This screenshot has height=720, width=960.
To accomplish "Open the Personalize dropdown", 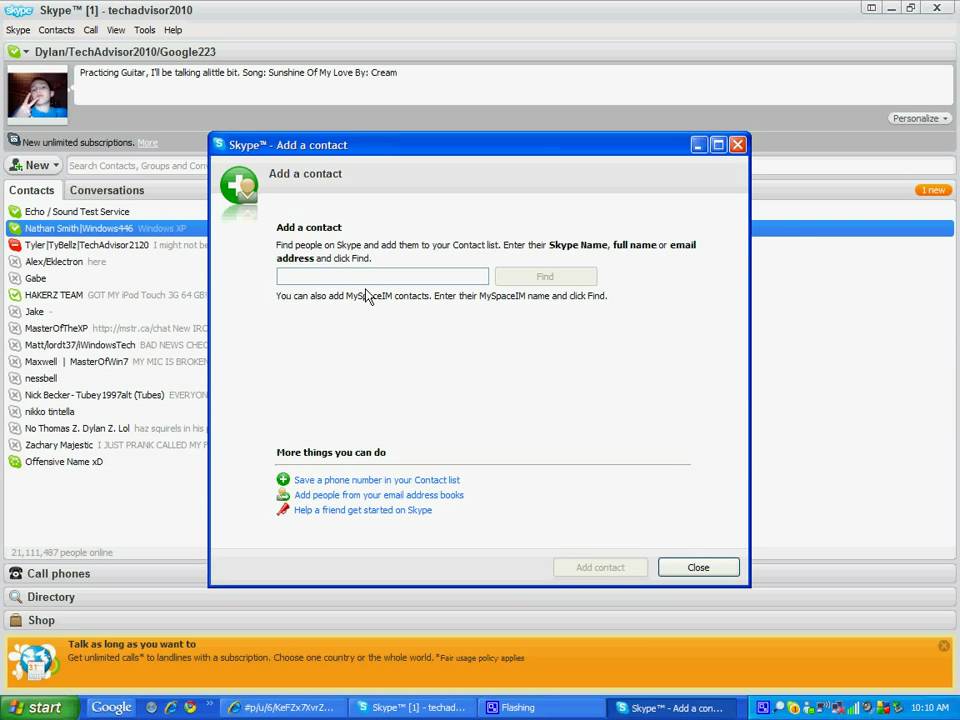I will coord(920,118).
